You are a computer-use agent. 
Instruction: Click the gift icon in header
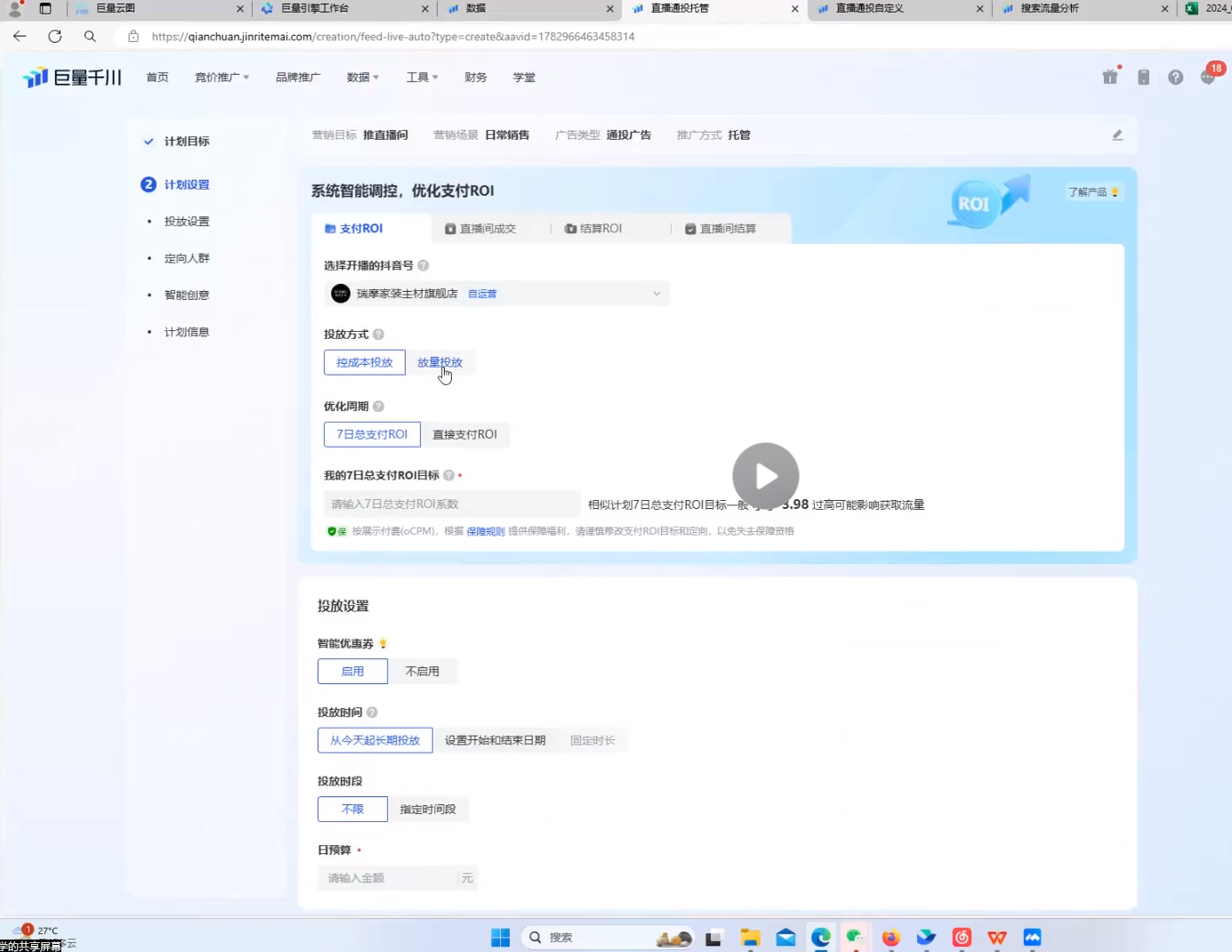1110,77
